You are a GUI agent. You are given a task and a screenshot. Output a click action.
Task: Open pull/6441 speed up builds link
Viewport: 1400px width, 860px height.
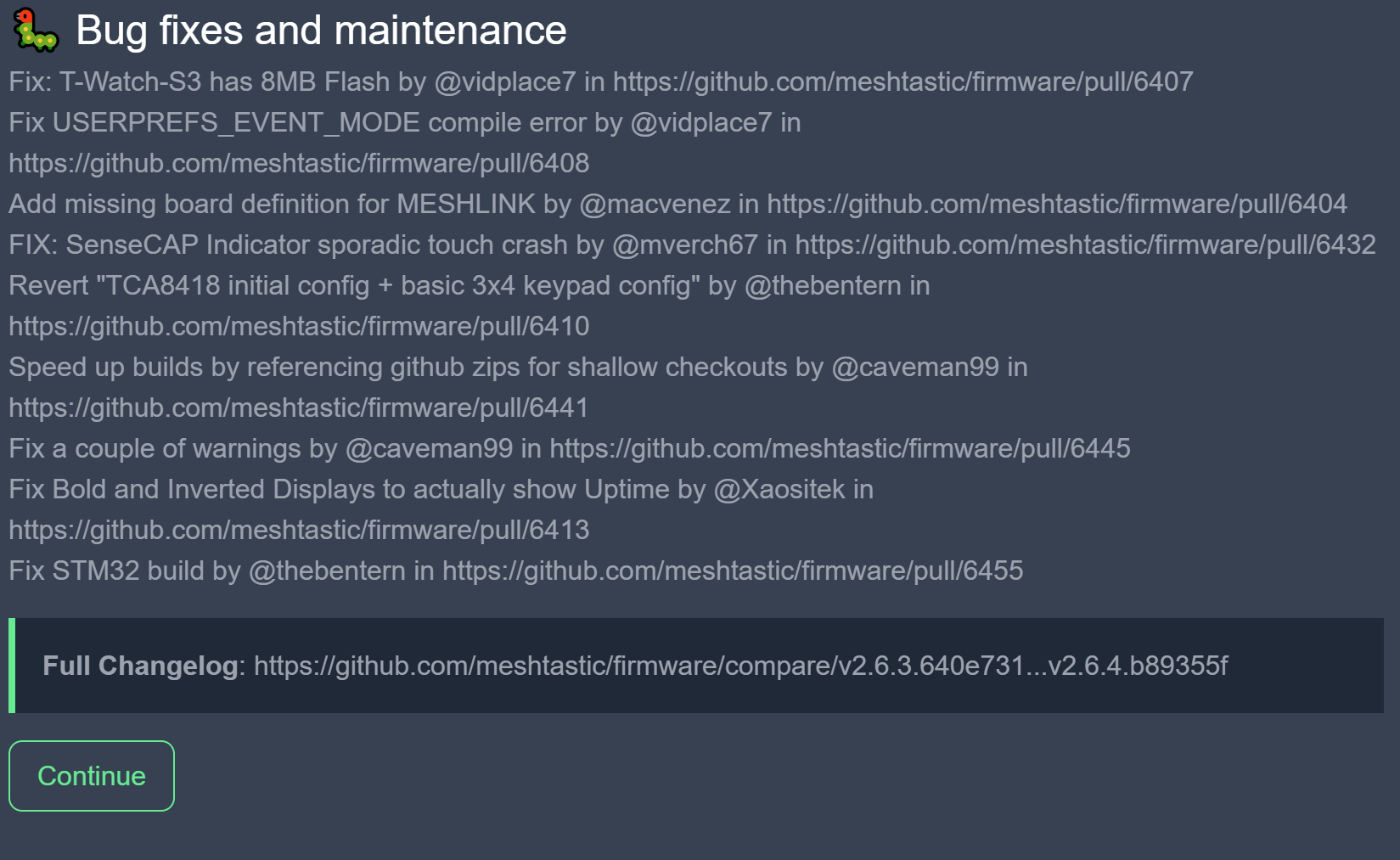(x=299, y=408)
